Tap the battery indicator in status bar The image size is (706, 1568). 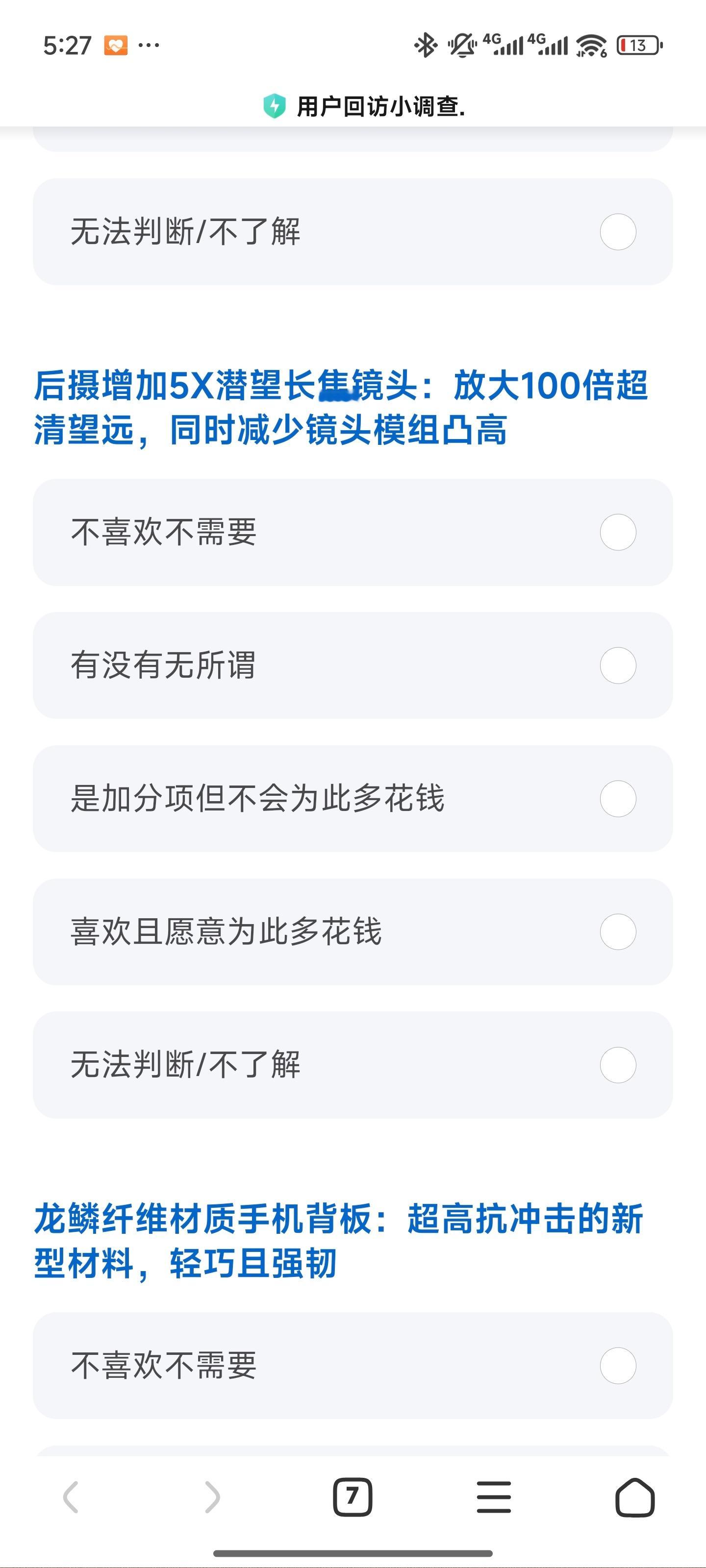coord(640,45)
